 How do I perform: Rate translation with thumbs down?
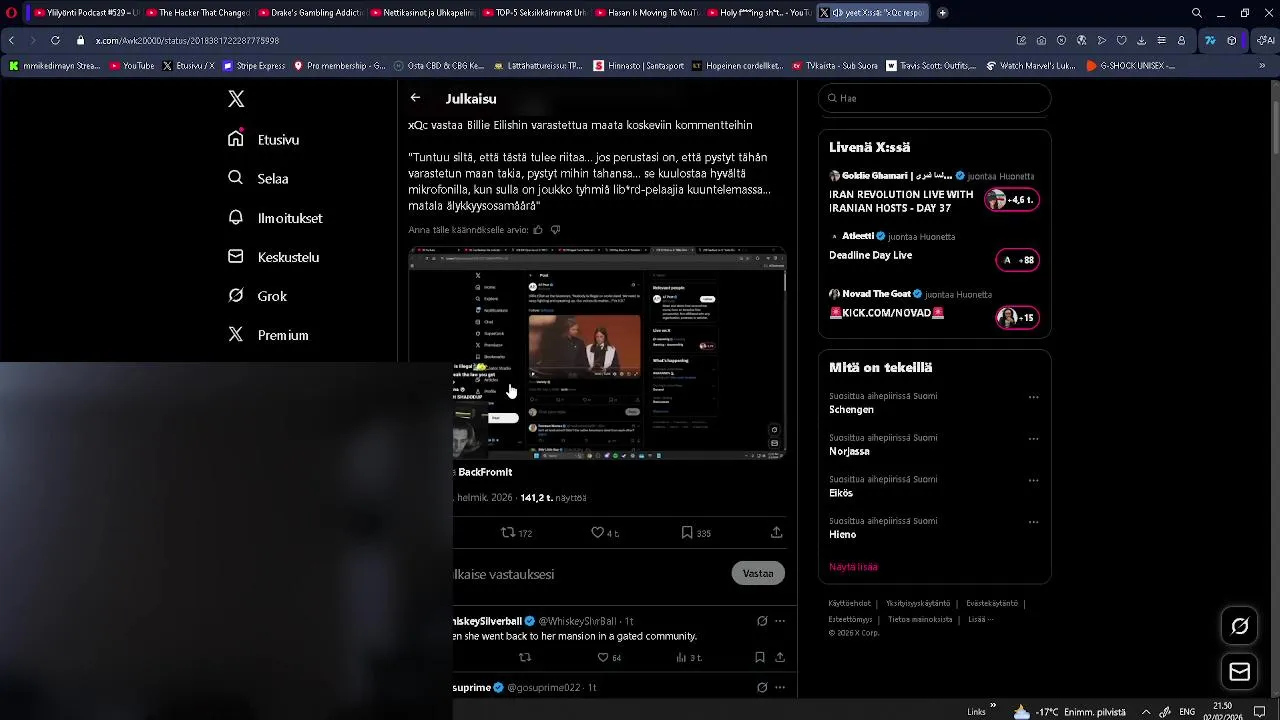coord(556,230)
